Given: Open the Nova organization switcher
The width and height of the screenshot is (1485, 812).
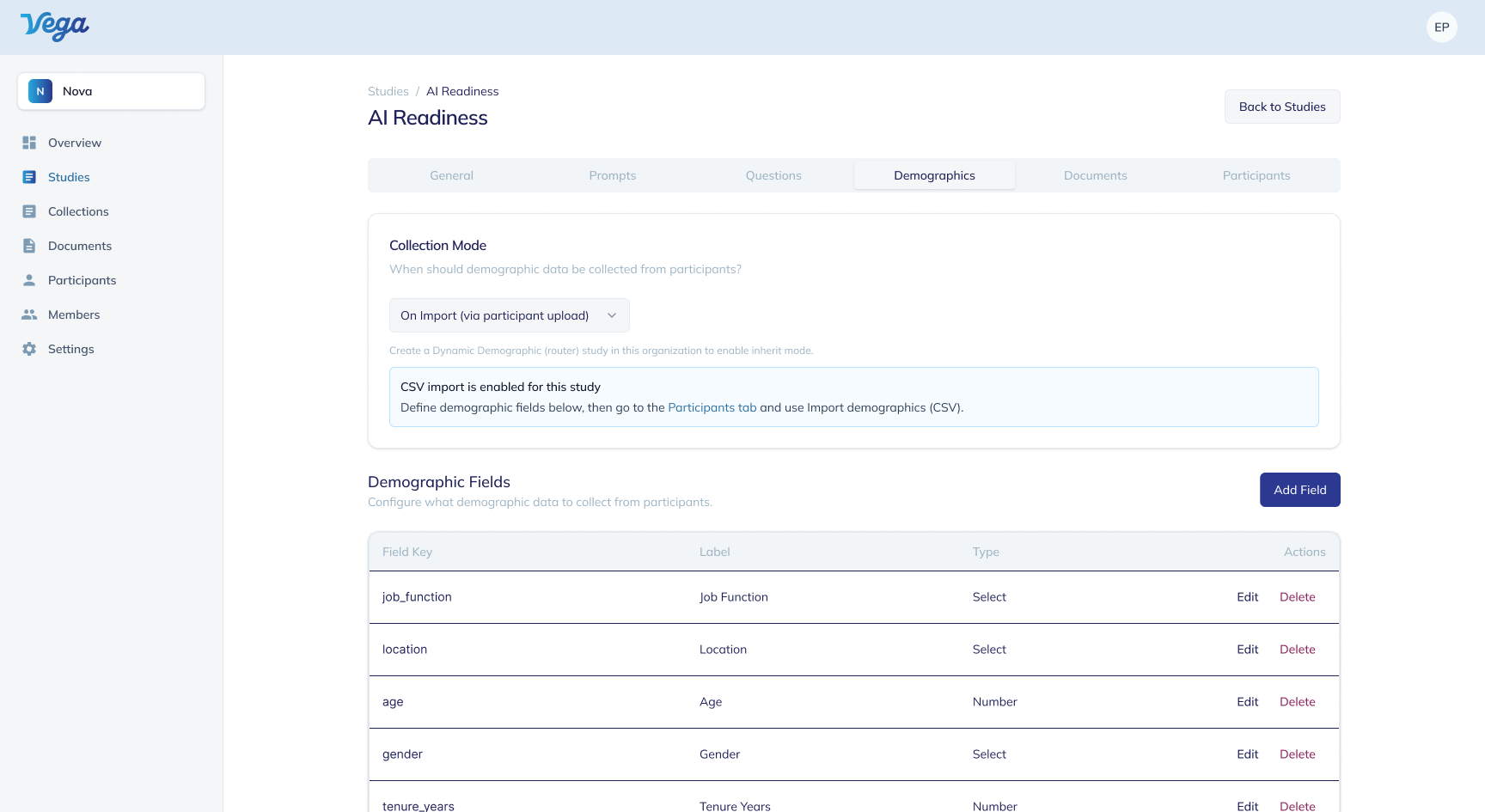Looking at the screenshot, I should (x=112, y=91).
